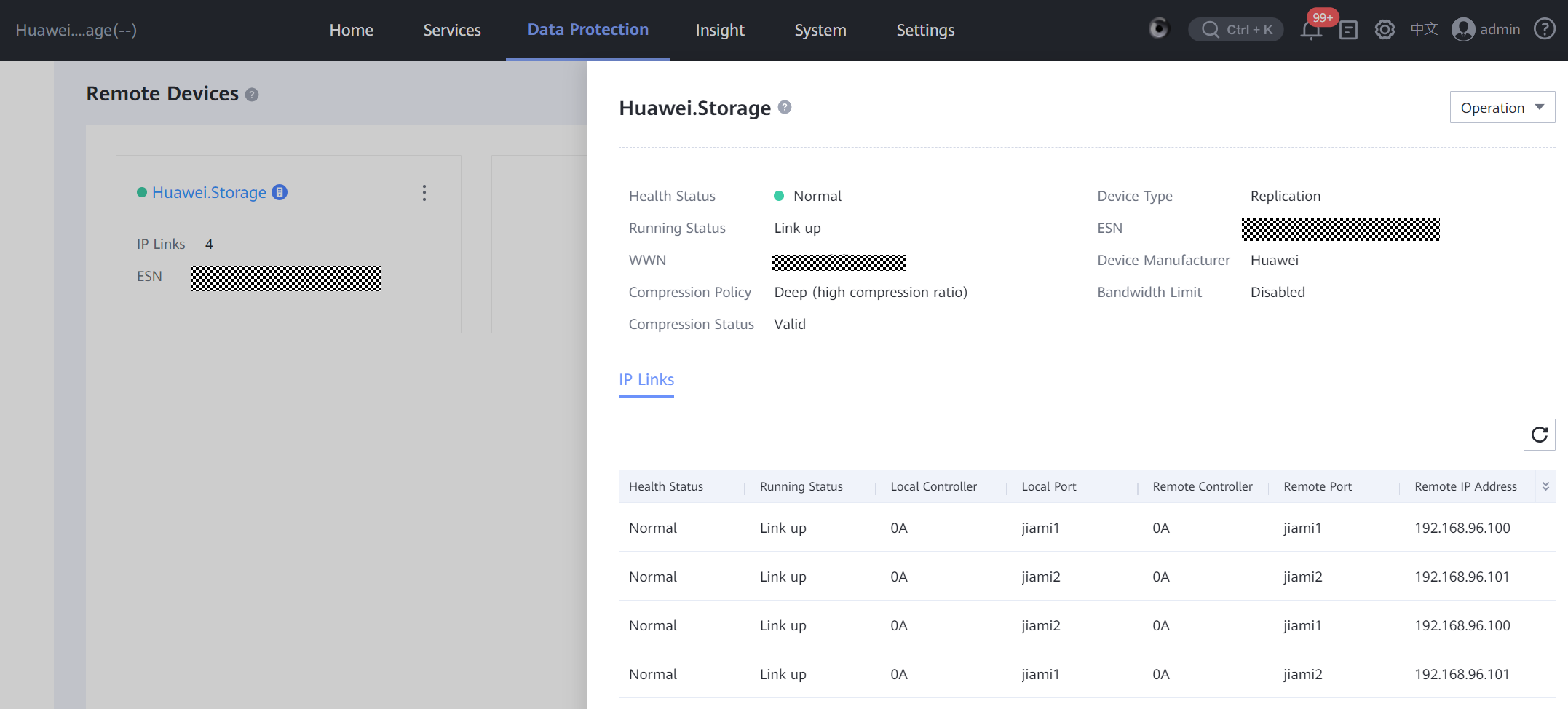This screenshot has width=1568, height=709.
Task: Click the Health Status column header
Action: (x=665, y=486)
